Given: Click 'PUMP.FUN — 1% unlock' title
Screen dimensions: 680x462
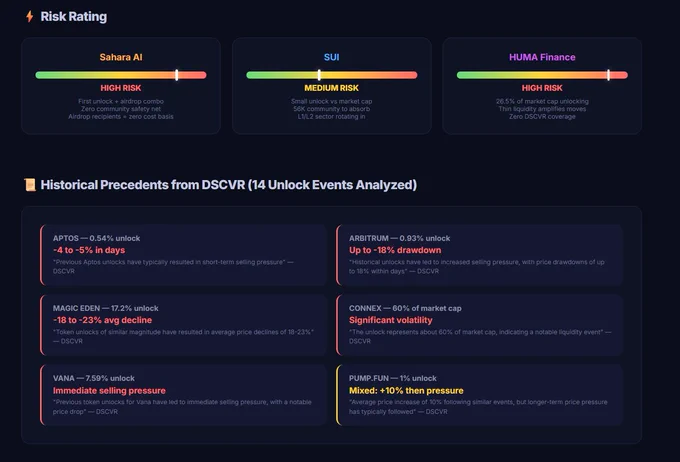Looking at the screenshot, I should point(392,378).
